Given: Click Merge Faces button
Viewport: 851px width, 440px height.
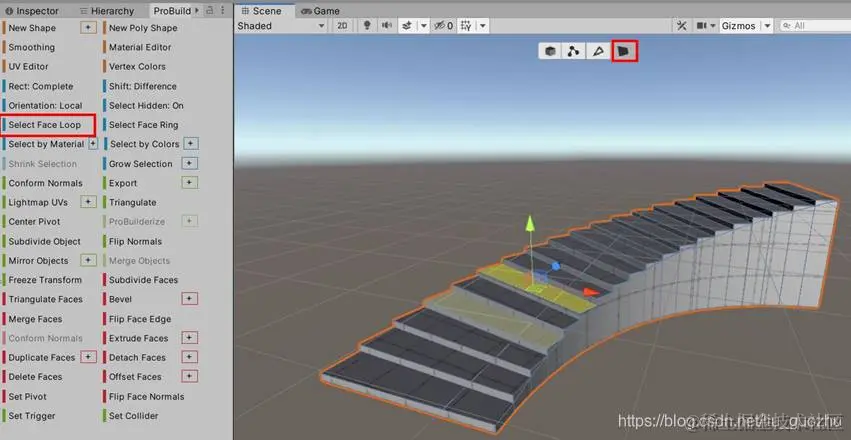Looking at the screenshot, I should (x=35, y=319).
